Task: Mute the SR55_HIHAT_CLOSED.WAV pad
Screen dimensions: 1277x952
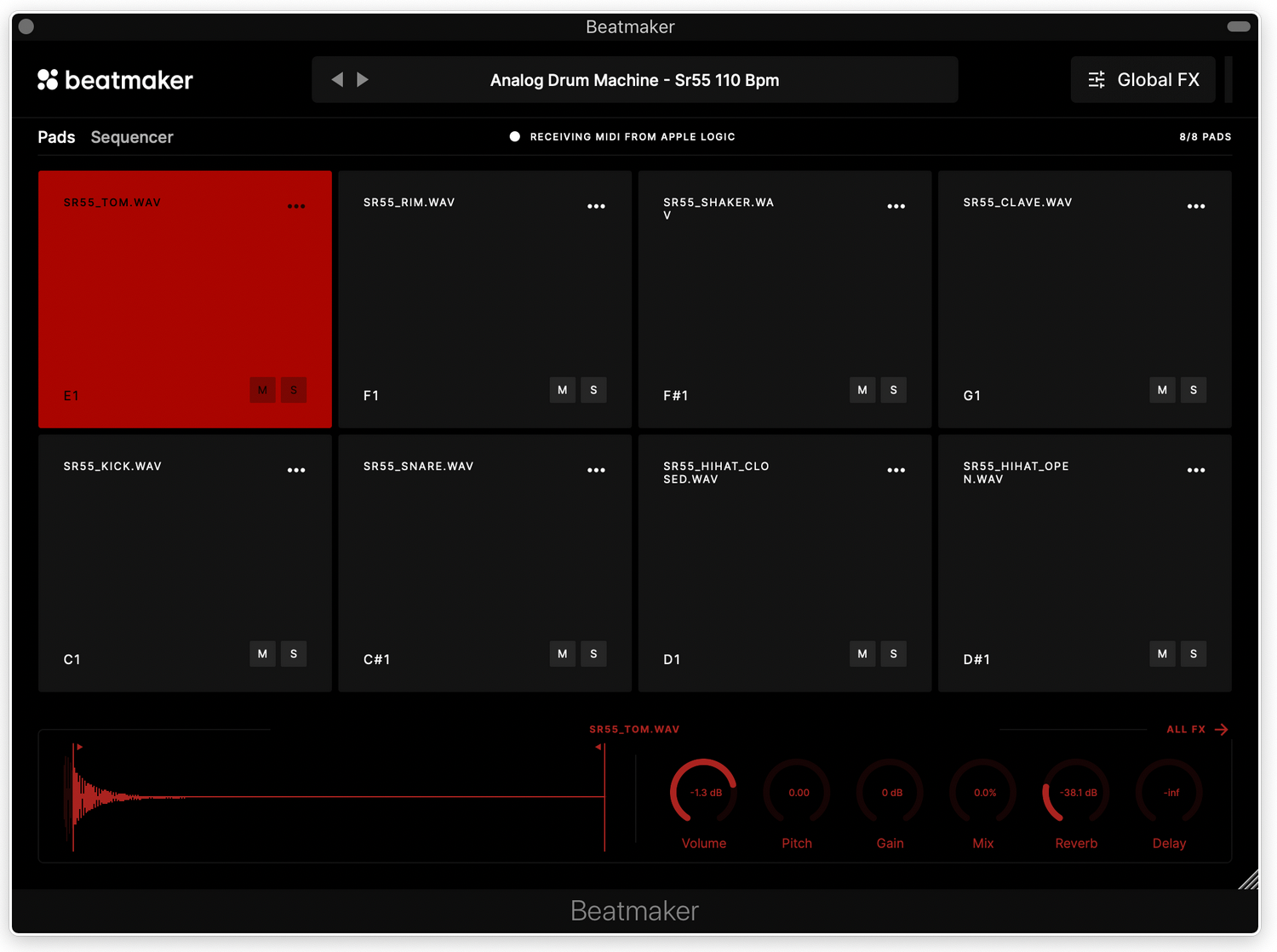Action: pyautogui.click(x=862, y=653)
